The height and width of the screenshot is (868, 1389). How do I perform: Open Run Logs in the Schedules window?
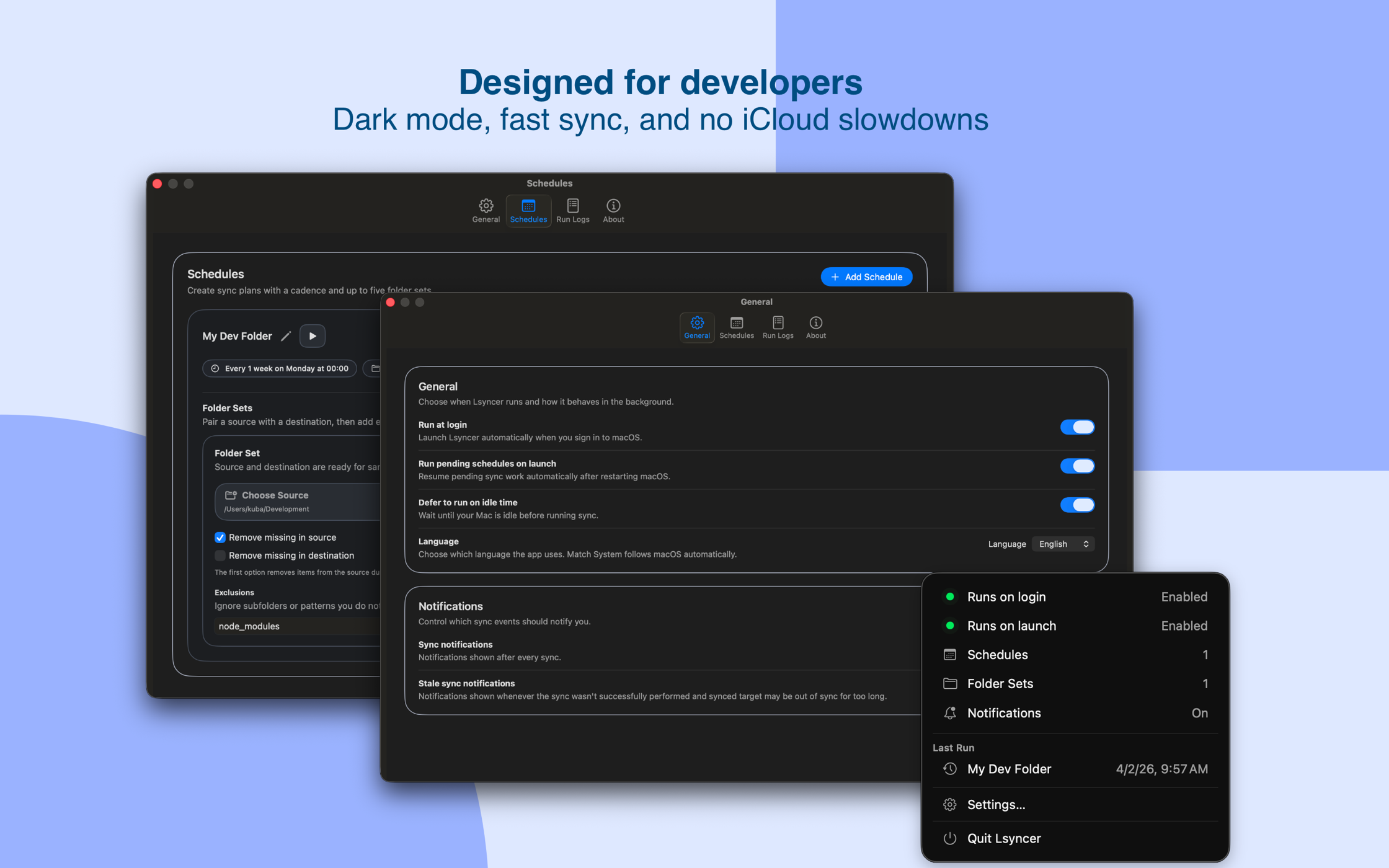tap(572, 210)
